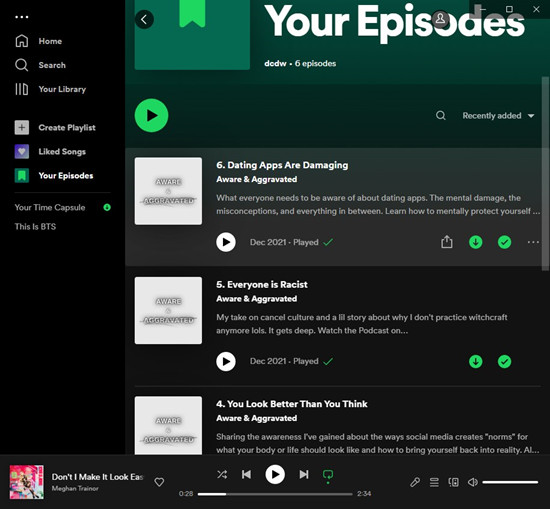This screenshot has width=550, height=509.
Task: Open This Is BTS playlist
Action: 35,227
